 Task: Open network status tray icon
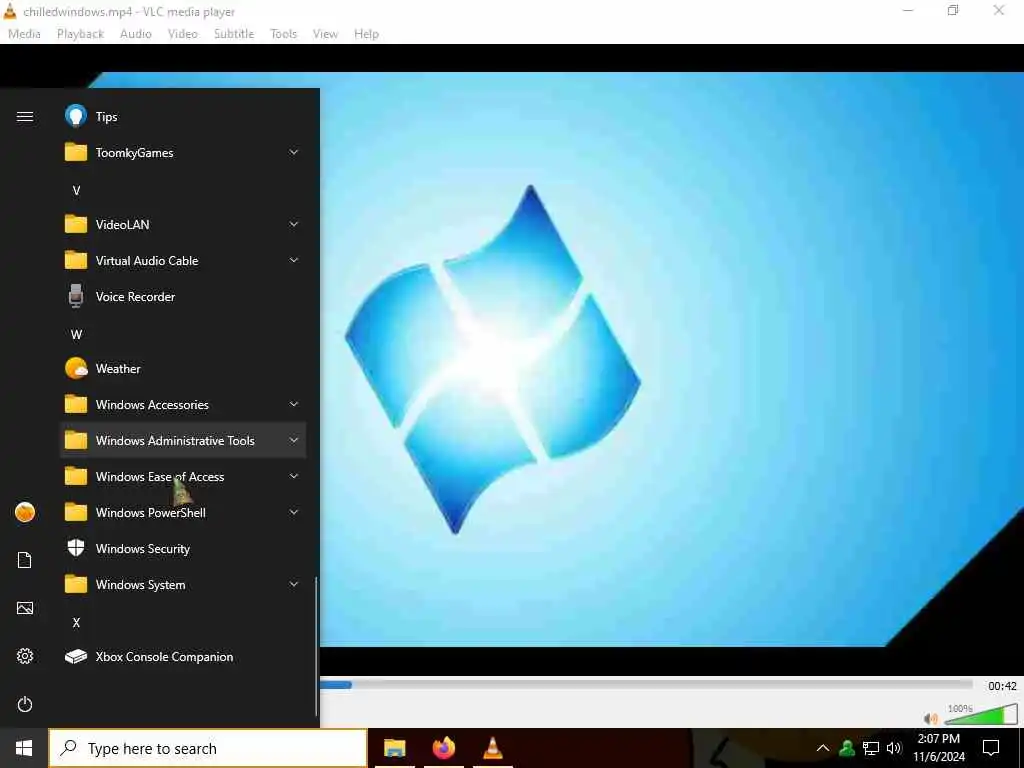point(871,748)
